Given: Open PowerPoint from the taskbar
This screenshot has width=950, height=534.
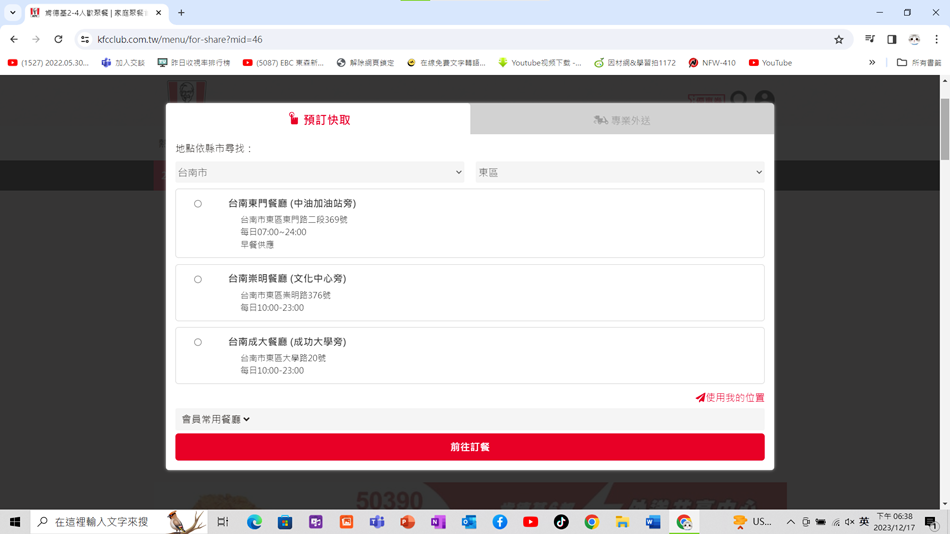Looking at the screenshot, I should pos(408,522).
